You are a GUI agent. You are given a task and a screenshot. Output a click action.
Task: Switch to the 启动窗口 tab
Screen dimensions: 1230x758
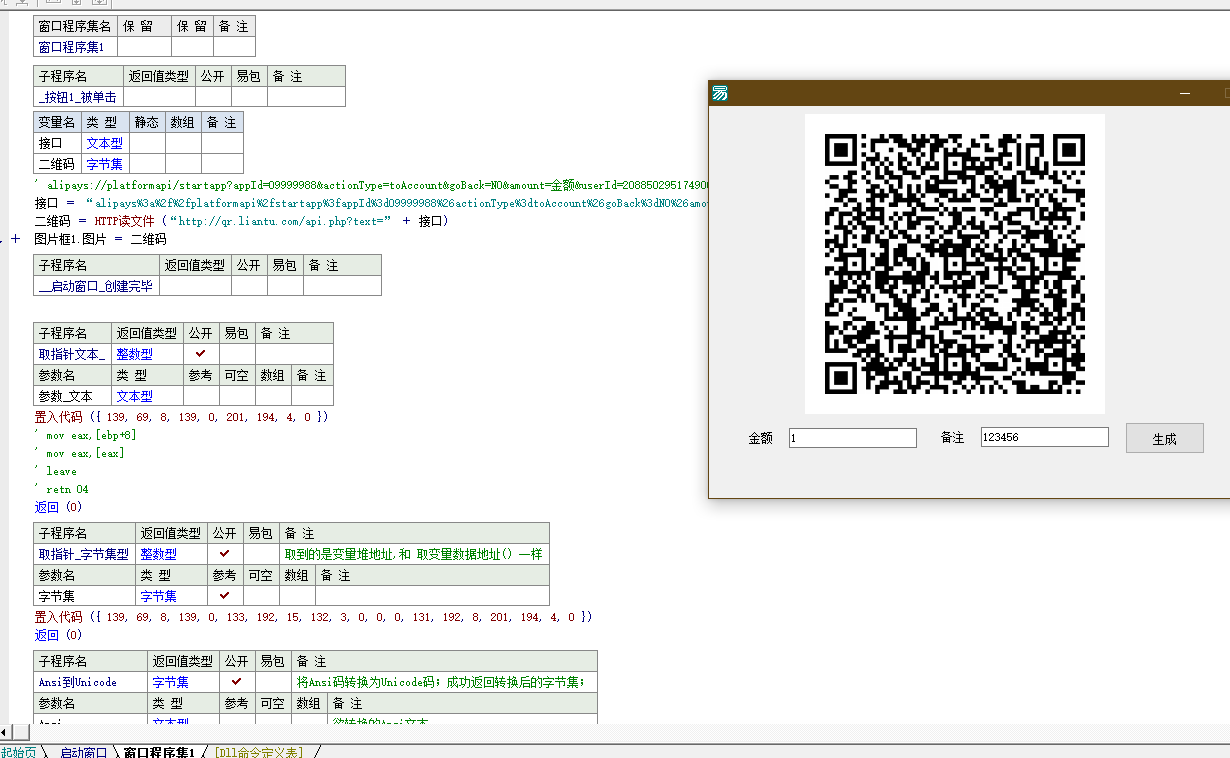click(x=83, y=752)
